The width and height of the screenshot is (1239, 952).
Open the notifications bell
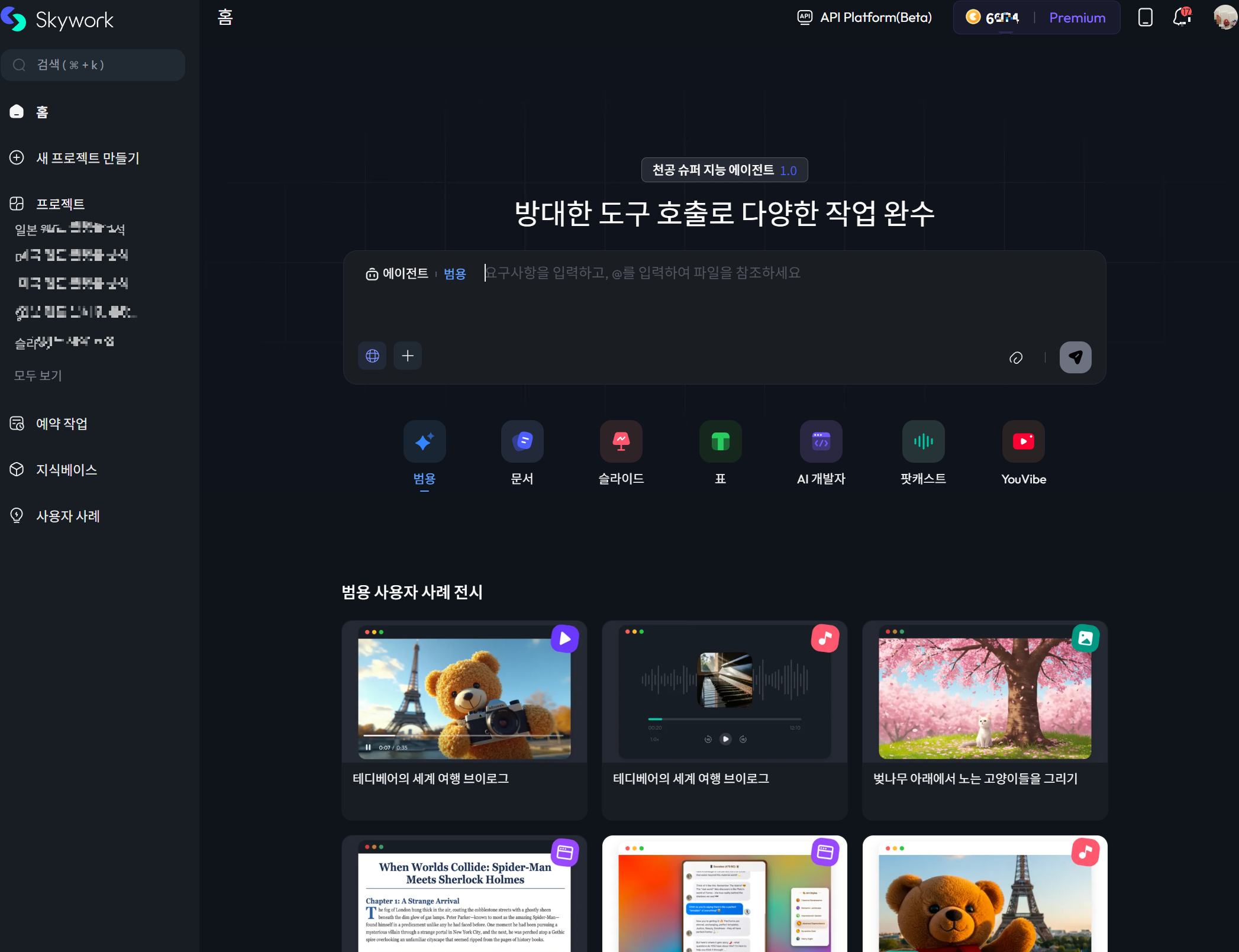(1182, 17)
